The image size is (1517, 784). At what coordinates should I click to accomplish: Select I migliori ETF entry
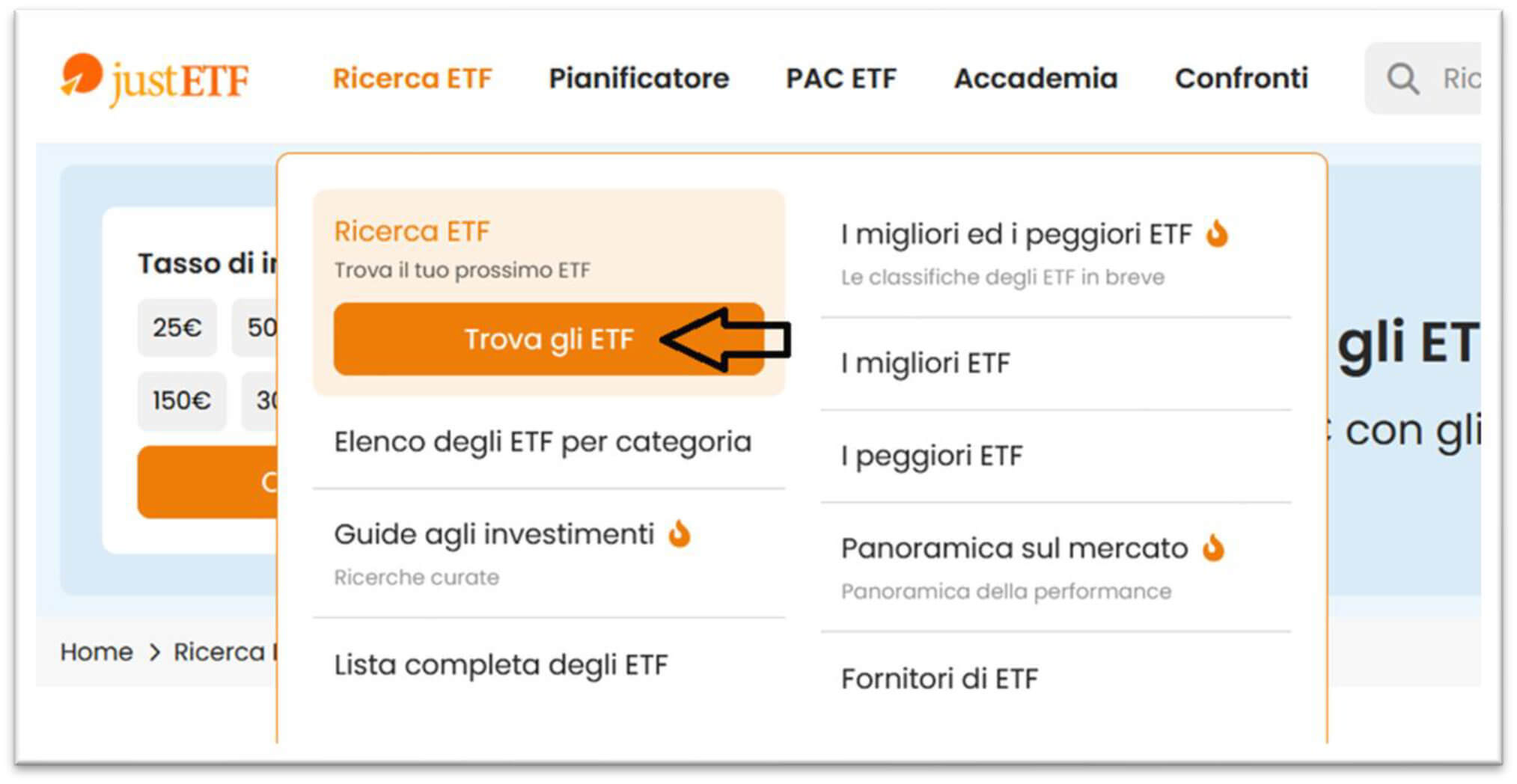(x=925, y=364)
